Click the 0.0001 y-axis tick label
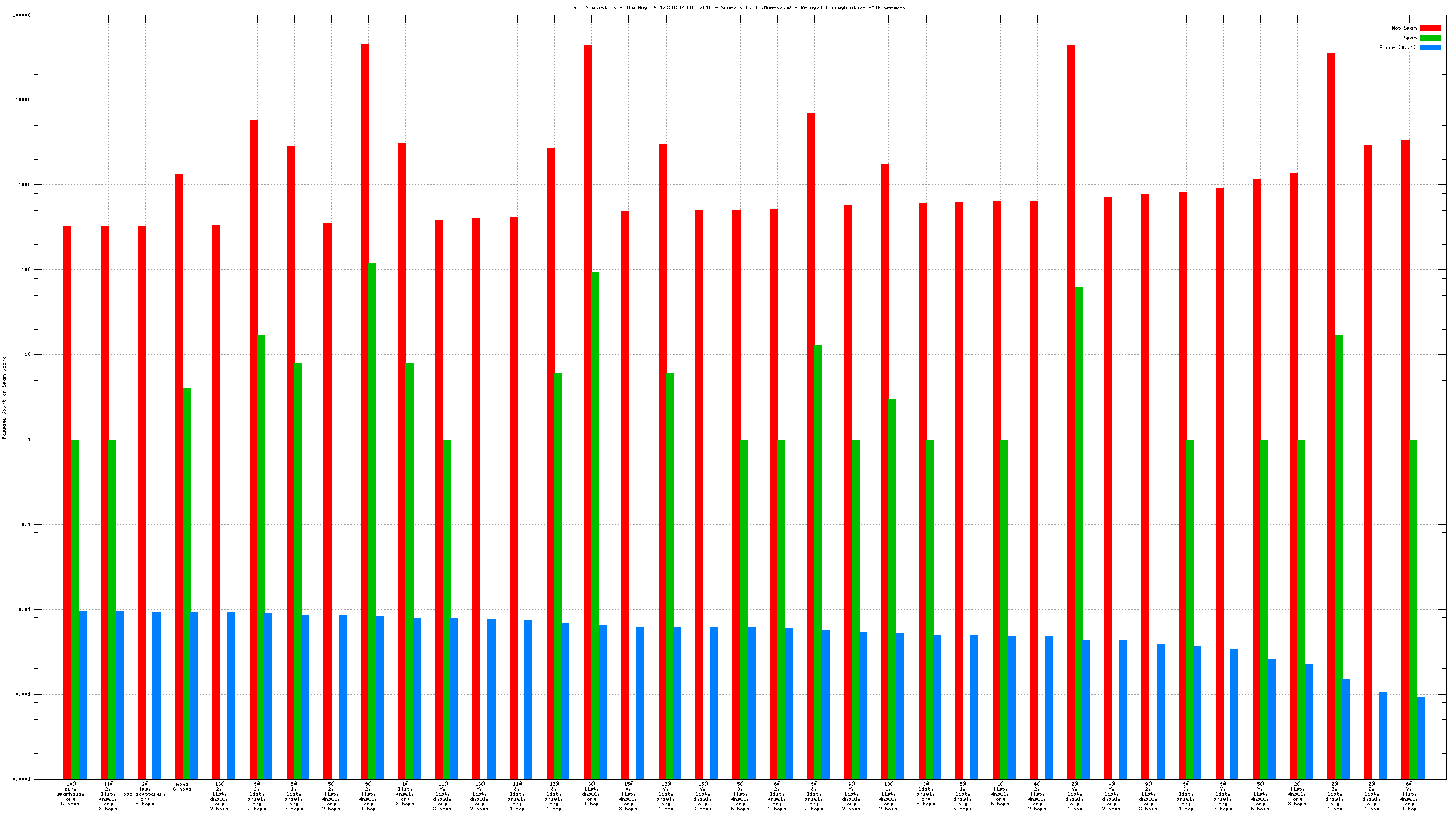The image size is (1456, 819). [x=23, y=779]
